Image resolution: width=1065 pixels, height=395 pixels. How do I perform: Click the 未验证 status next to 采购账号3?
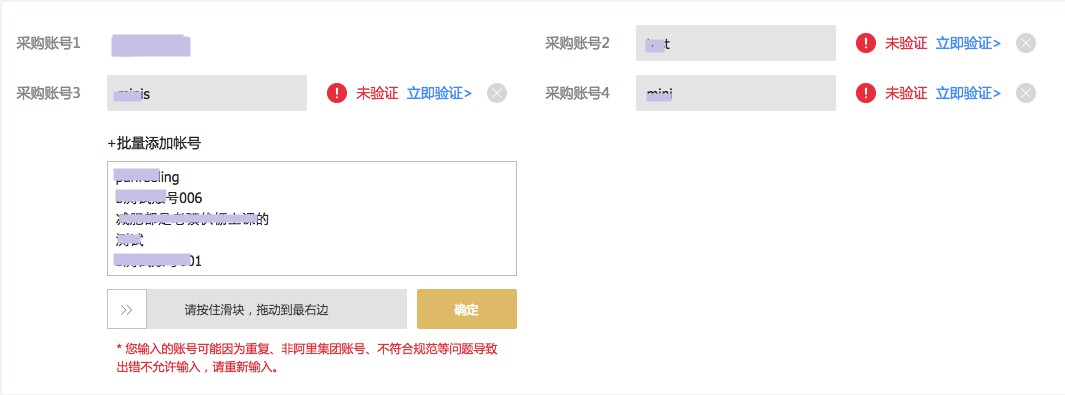coord(377,93)
